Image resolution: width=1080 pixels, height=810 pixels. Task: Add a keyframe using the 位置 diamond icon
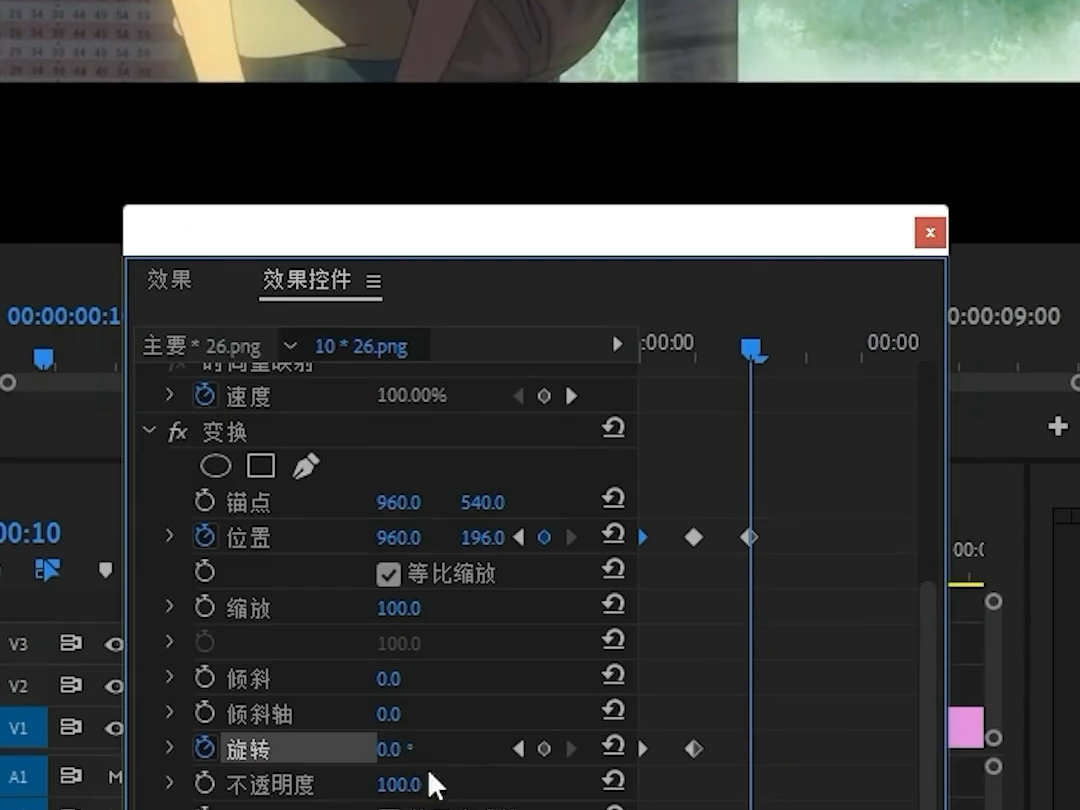click(544, 537)
